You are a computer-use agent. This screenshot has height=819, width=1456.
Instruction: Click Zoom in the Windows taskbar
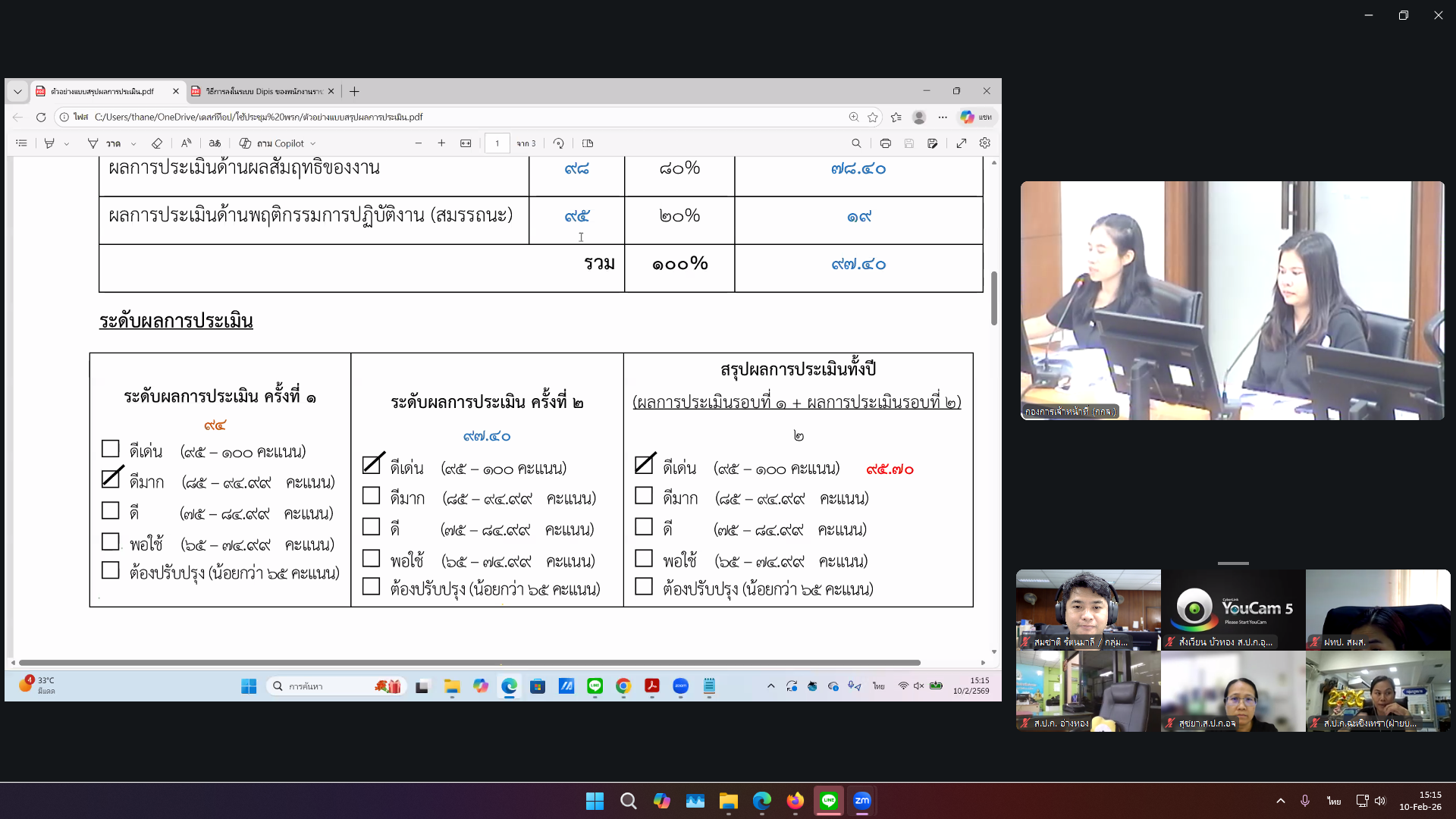pos(861,801)
